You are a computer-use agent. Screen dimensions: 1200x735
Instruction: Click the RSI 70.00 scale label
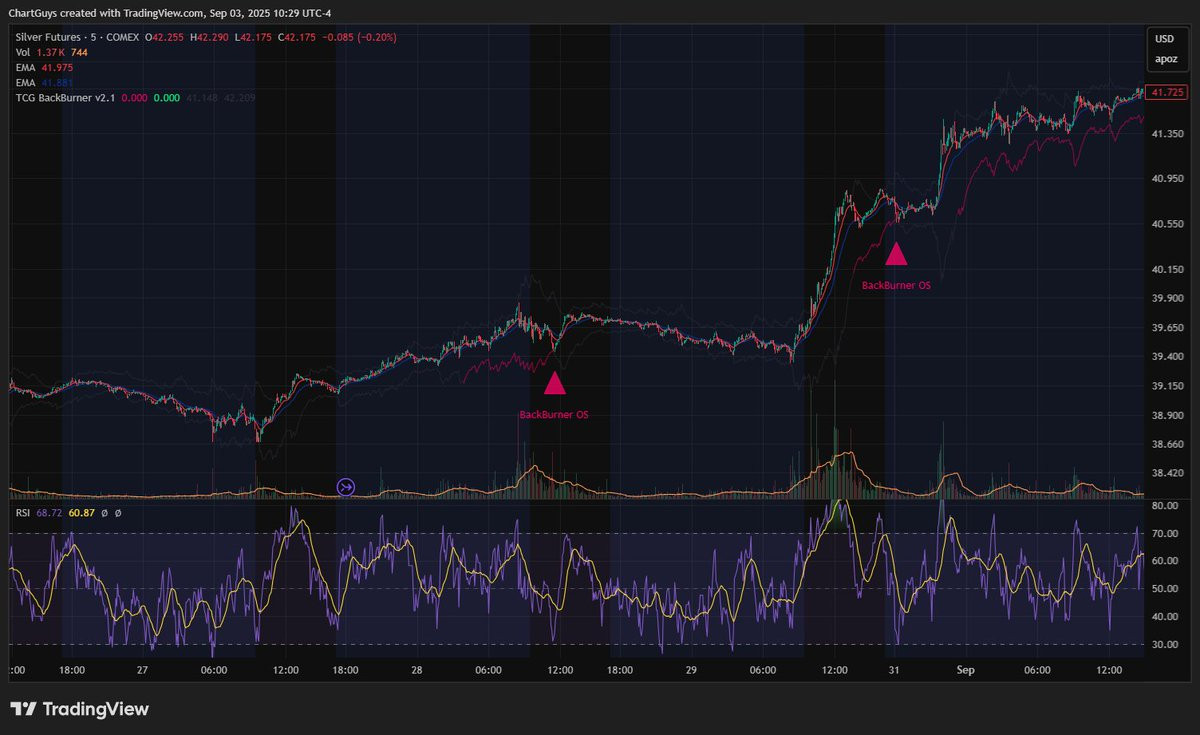click(1165, 534)
